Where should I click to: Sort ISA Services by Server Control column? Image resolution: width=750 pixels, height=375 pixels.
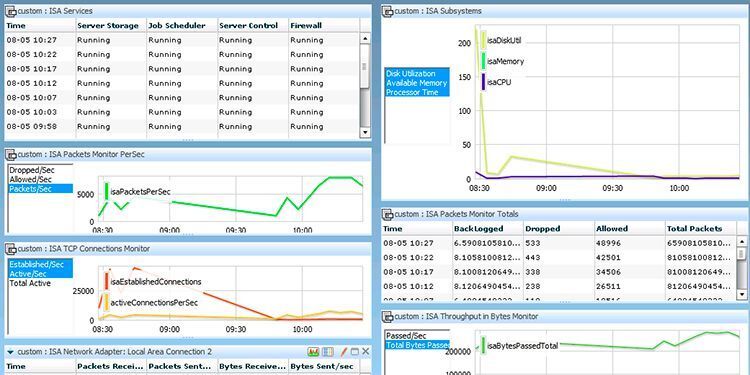[x=253, y=25]
